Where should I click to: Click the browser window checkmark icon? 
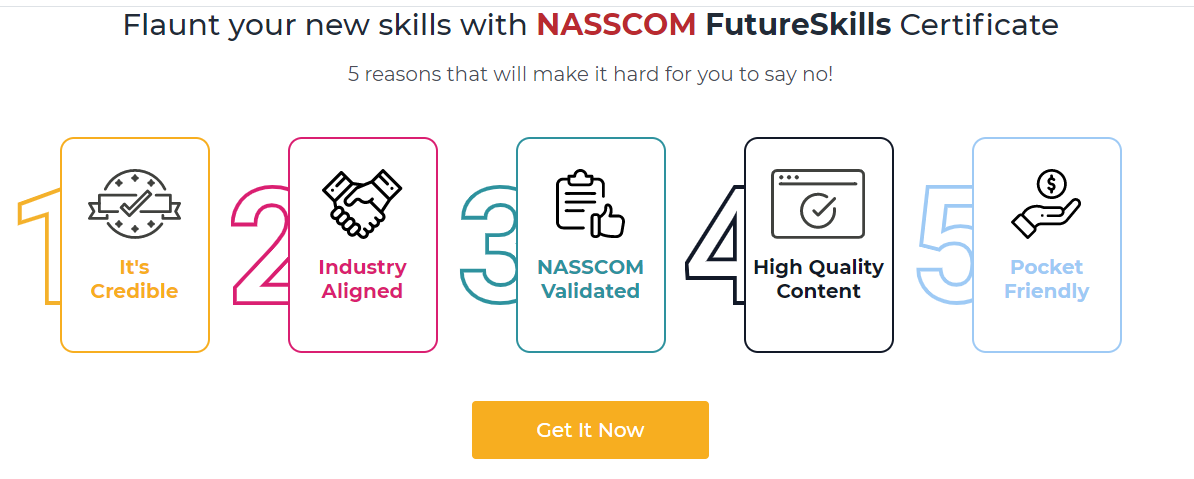click(x=818, y=204)
